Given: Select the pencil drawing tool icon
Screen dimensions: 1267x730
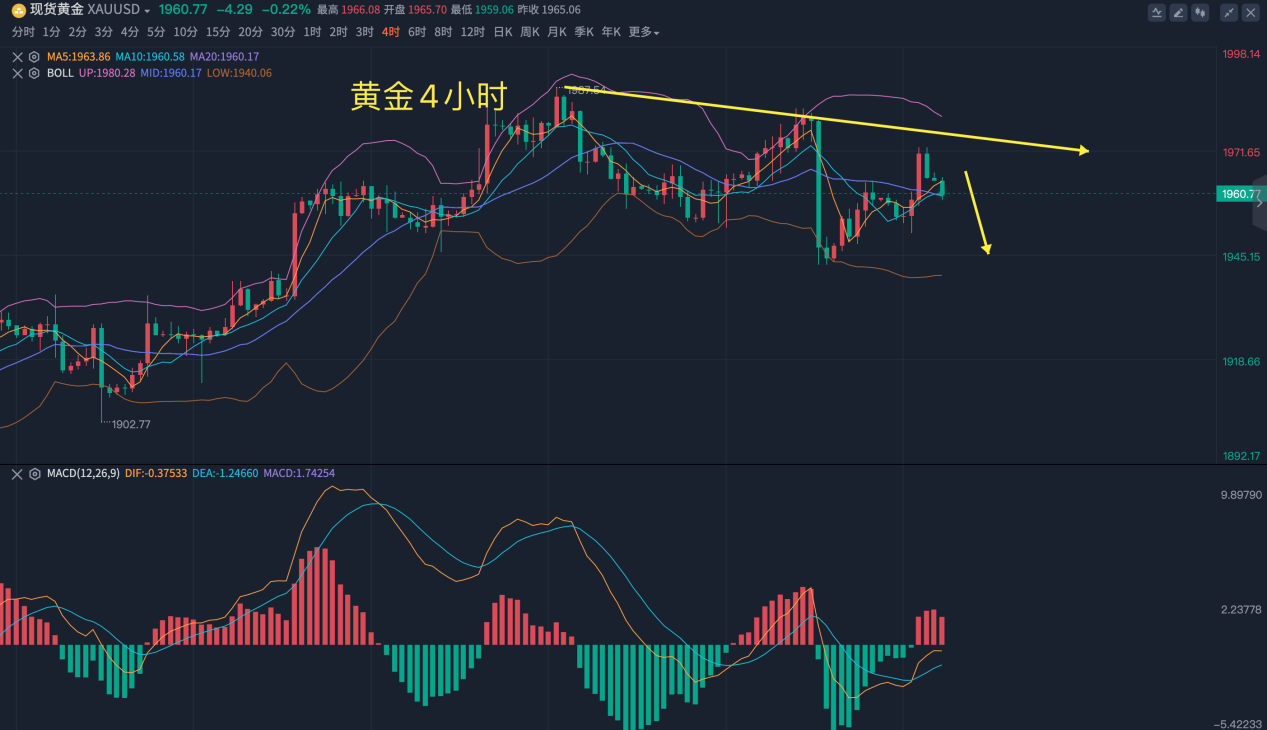Looking at the screenshot, I should 1179,12.
